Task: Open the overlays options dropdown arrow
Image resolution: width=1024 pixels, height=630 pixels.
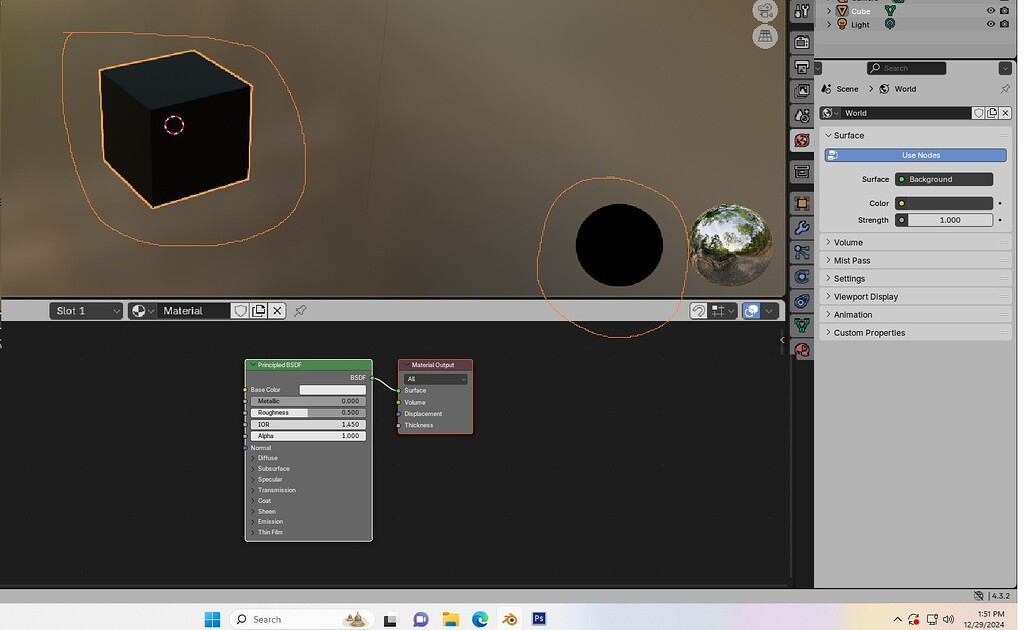Action: click(769, 311)
